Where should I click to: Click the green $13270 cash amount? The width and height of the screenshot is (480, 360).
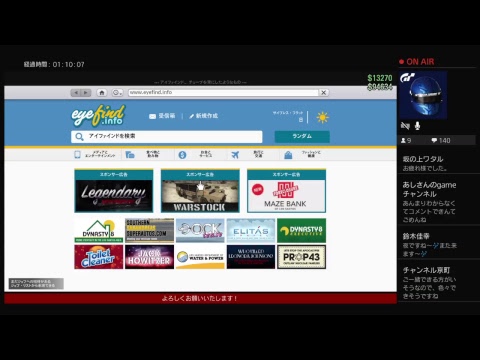(x=380, y=78)
